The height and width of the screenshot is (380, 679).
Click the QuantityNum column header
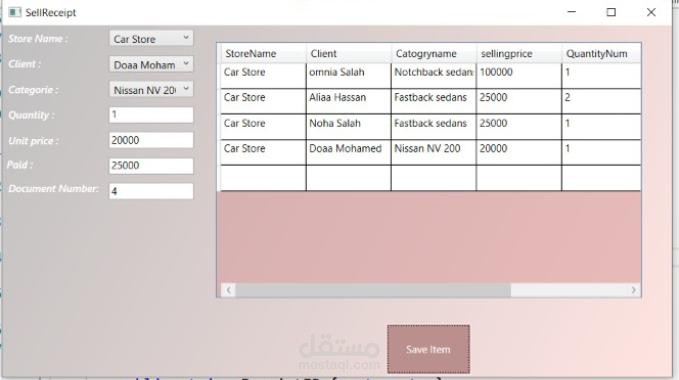point(601,54)
